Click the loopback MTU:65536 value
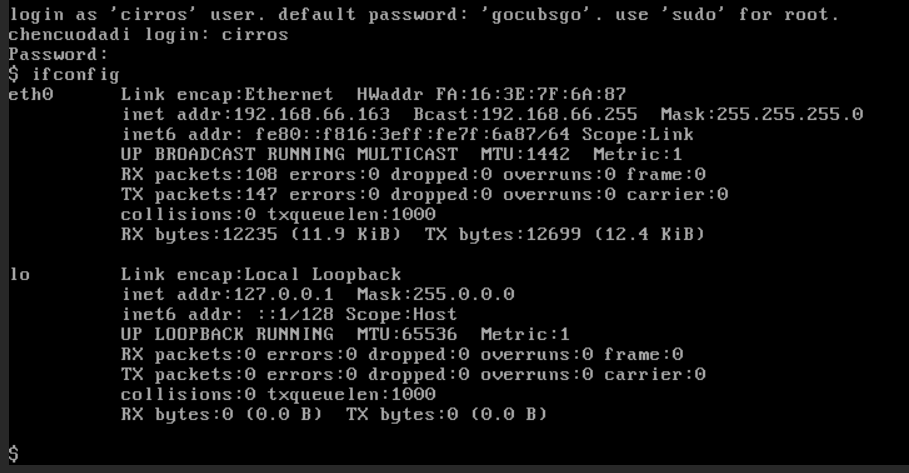This screenshot has height=473, width=909. click(x=413, y=334)
